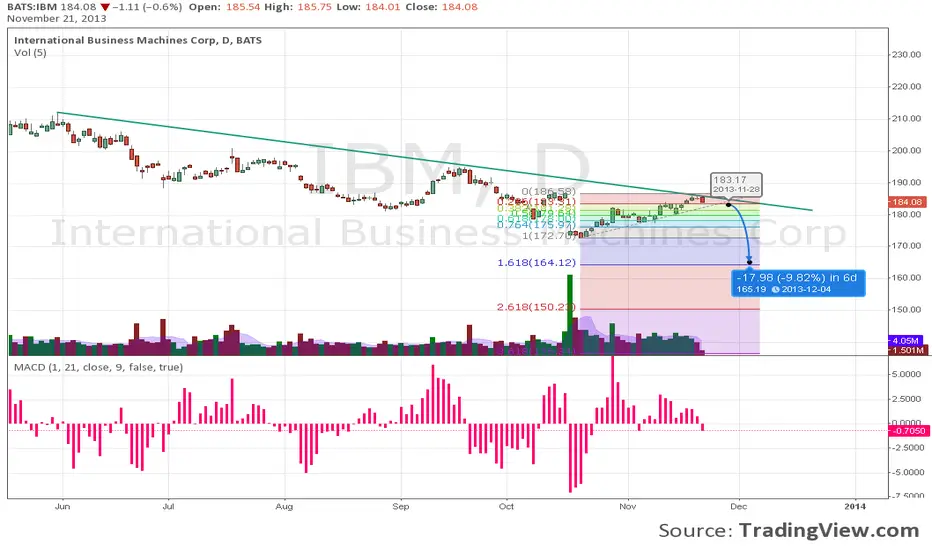
Task: Click the 1.501M volume tag
Action: pos(908,350)
